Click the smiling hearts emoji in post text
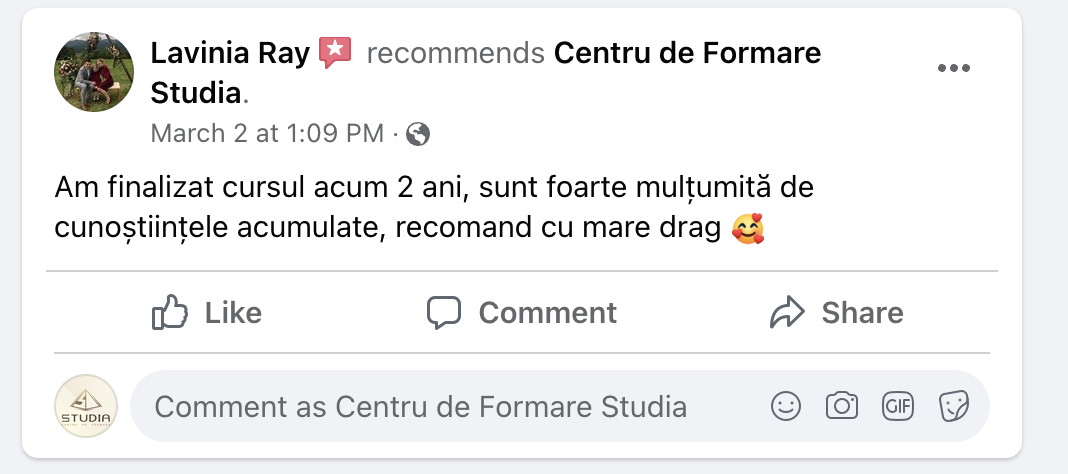 click(x=748, y=229)
